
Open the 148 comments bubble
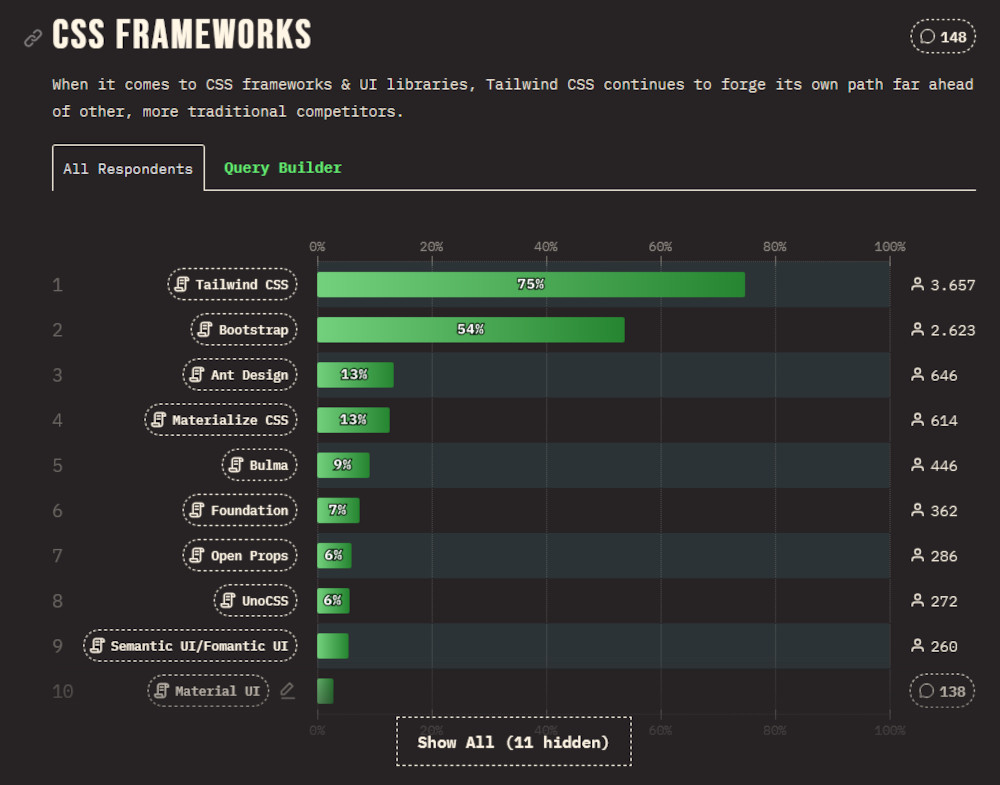pyautogui.click(x=943, y=37)
